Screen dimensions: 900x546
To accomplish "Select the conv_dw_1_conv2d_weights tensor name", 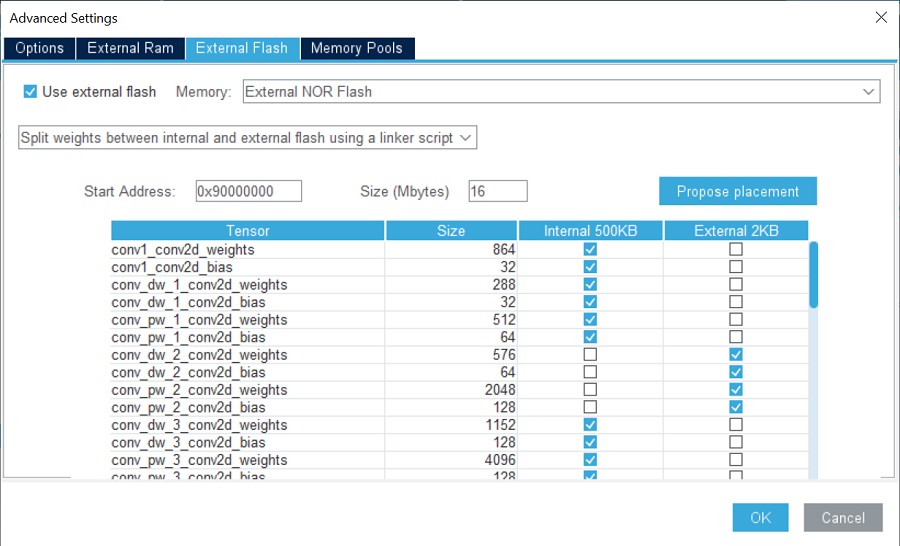I will pyautogui.click(x=199, y=285).
